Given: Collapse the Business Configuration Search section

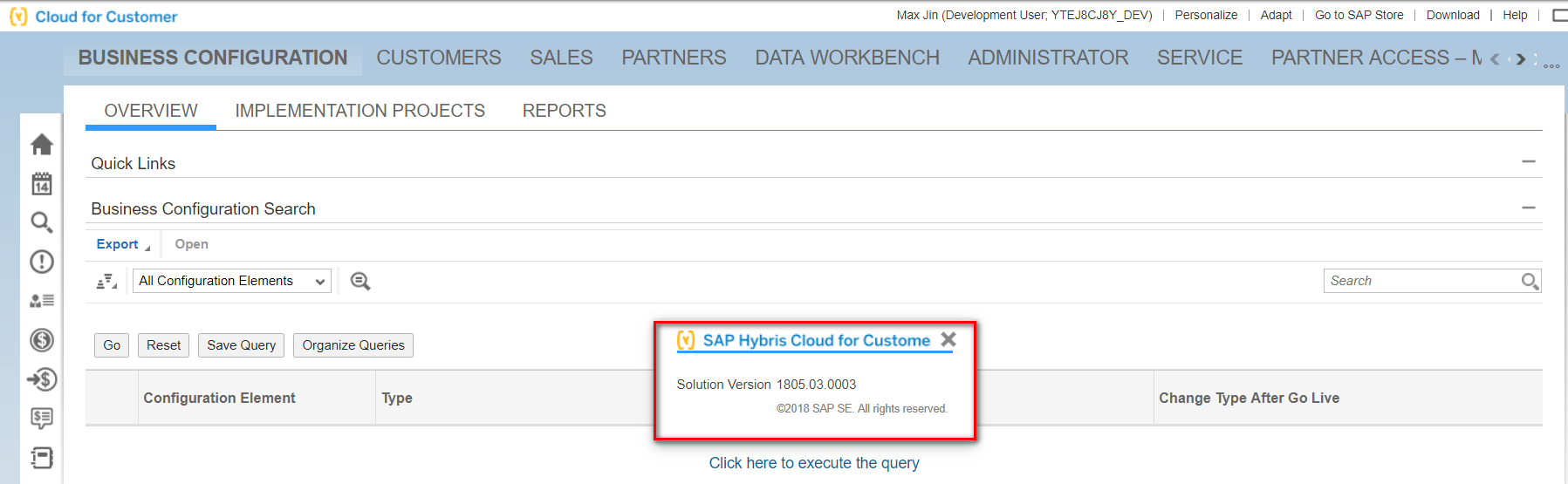Looking at the screenshot, I should click(x=1529, y=208).
